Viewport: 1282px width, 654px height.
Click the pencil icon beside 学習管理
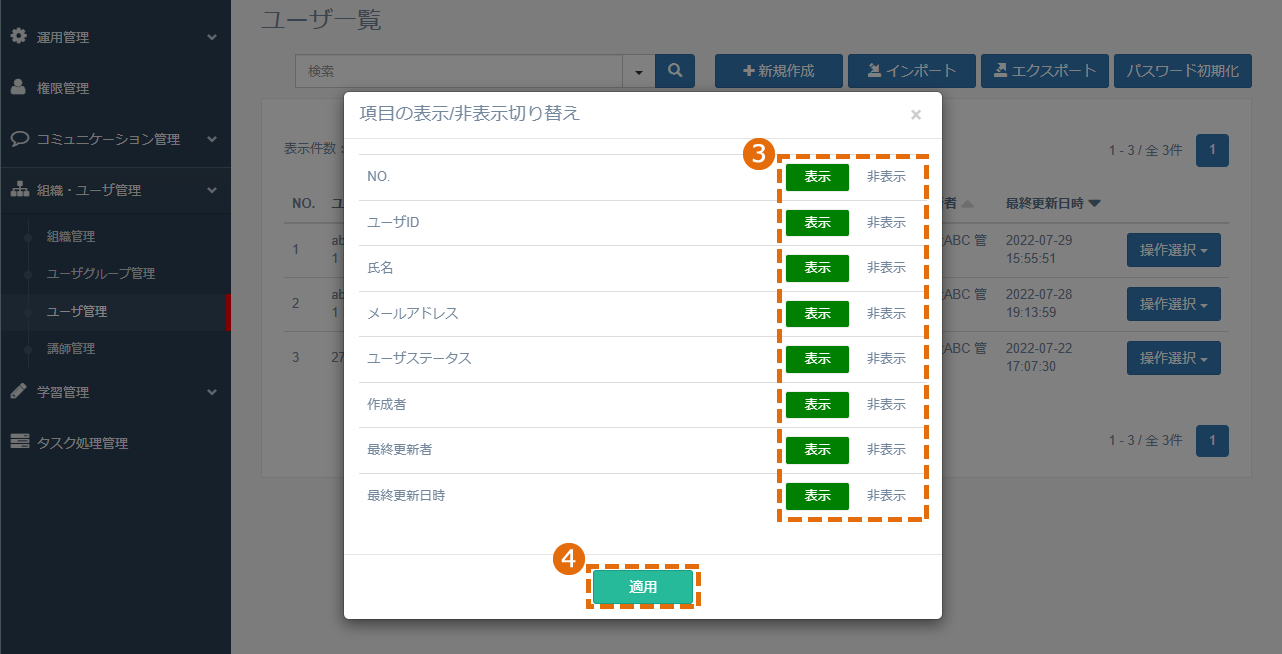pyautogui.click(x=19, y=391)
